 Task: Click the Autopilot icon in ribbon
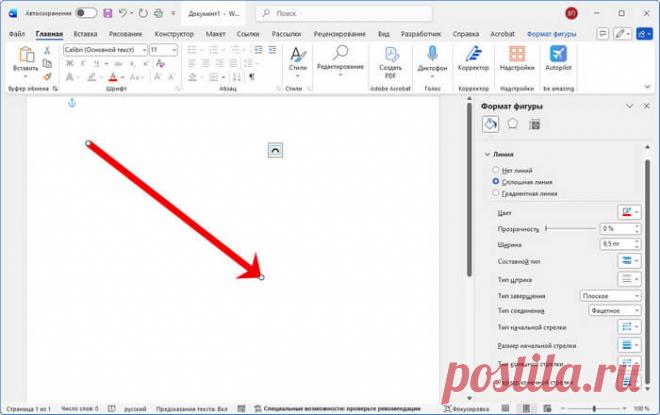[557, 55]
